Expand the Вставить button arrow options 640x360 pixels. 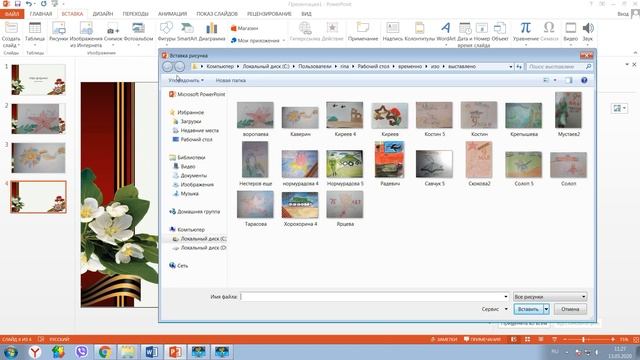546,309
